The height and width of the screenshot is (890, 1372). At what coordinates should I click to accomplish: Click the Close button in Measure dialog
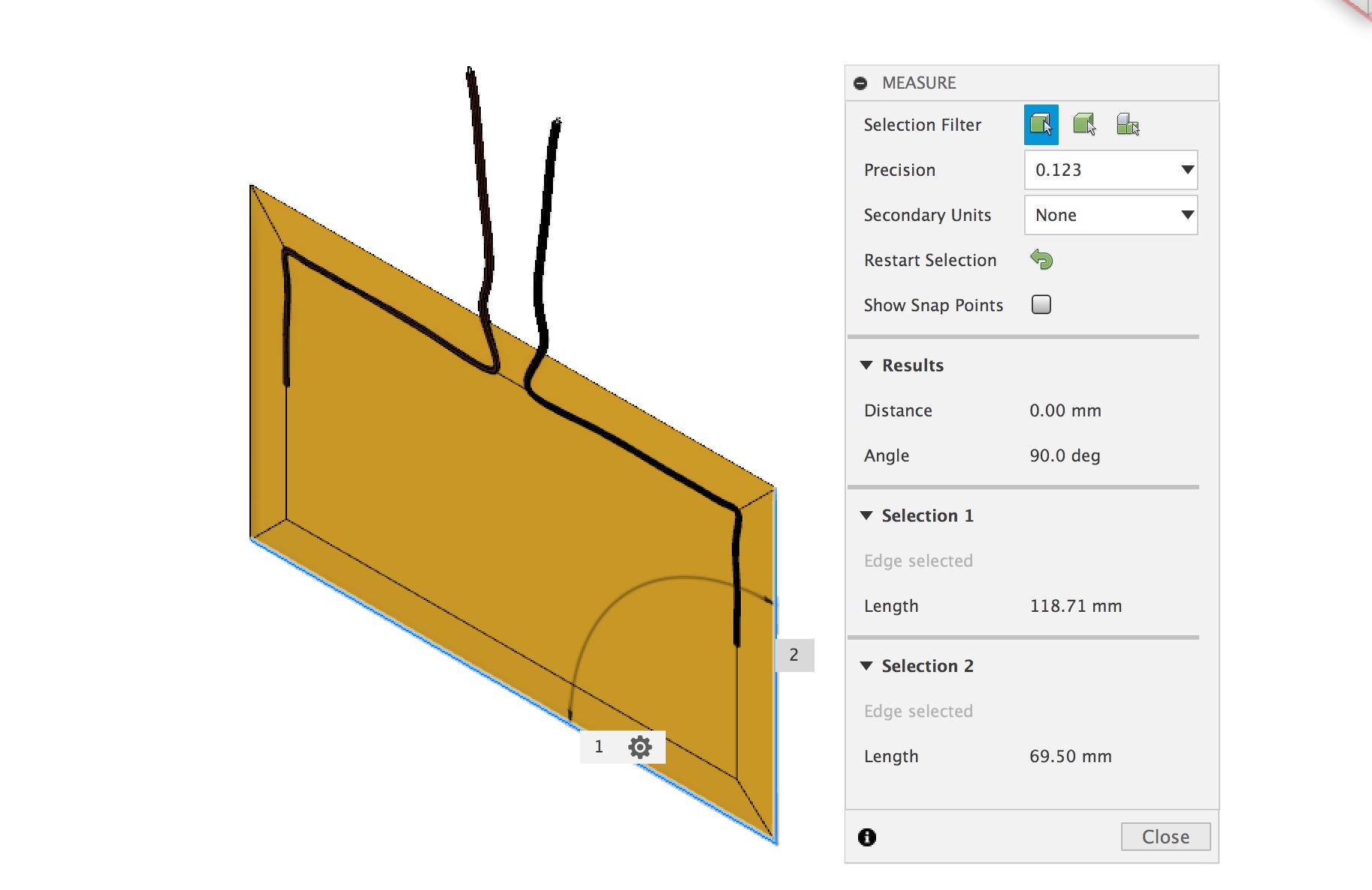[1165, 837]
